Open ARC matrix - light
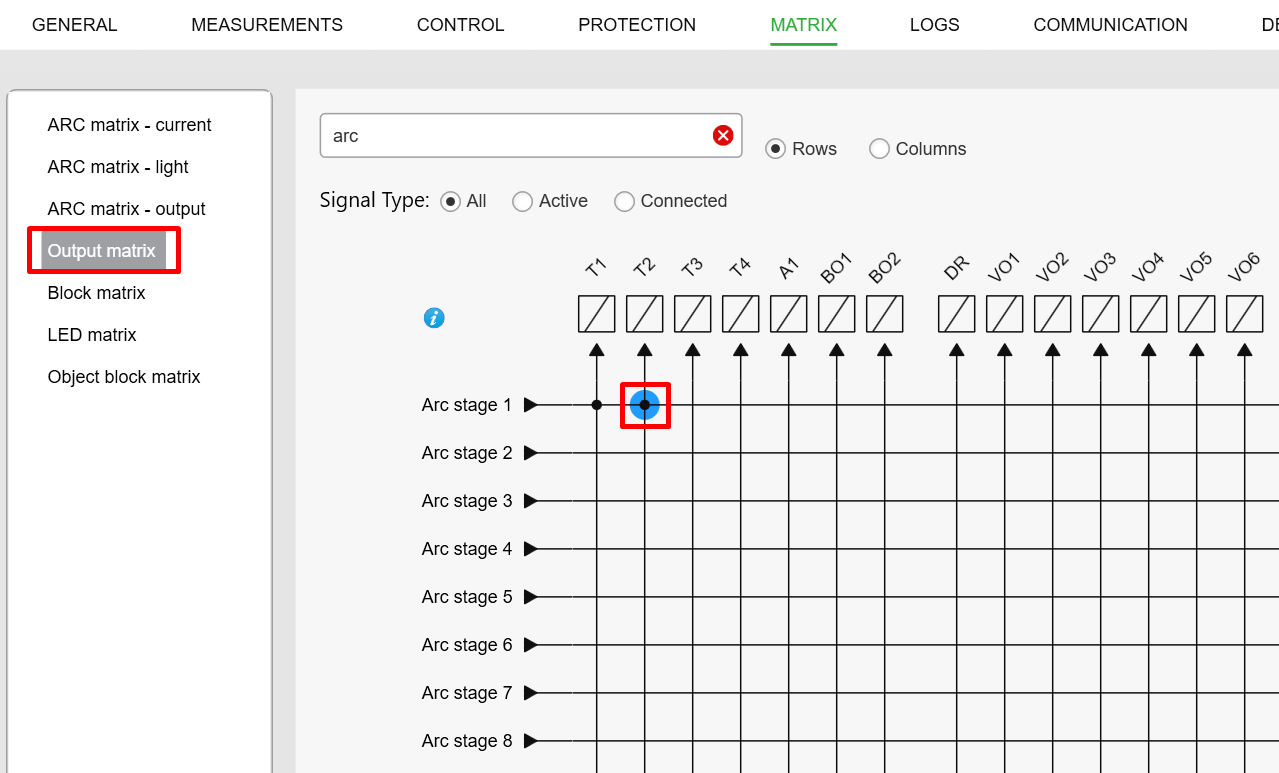 pos(118,167)
